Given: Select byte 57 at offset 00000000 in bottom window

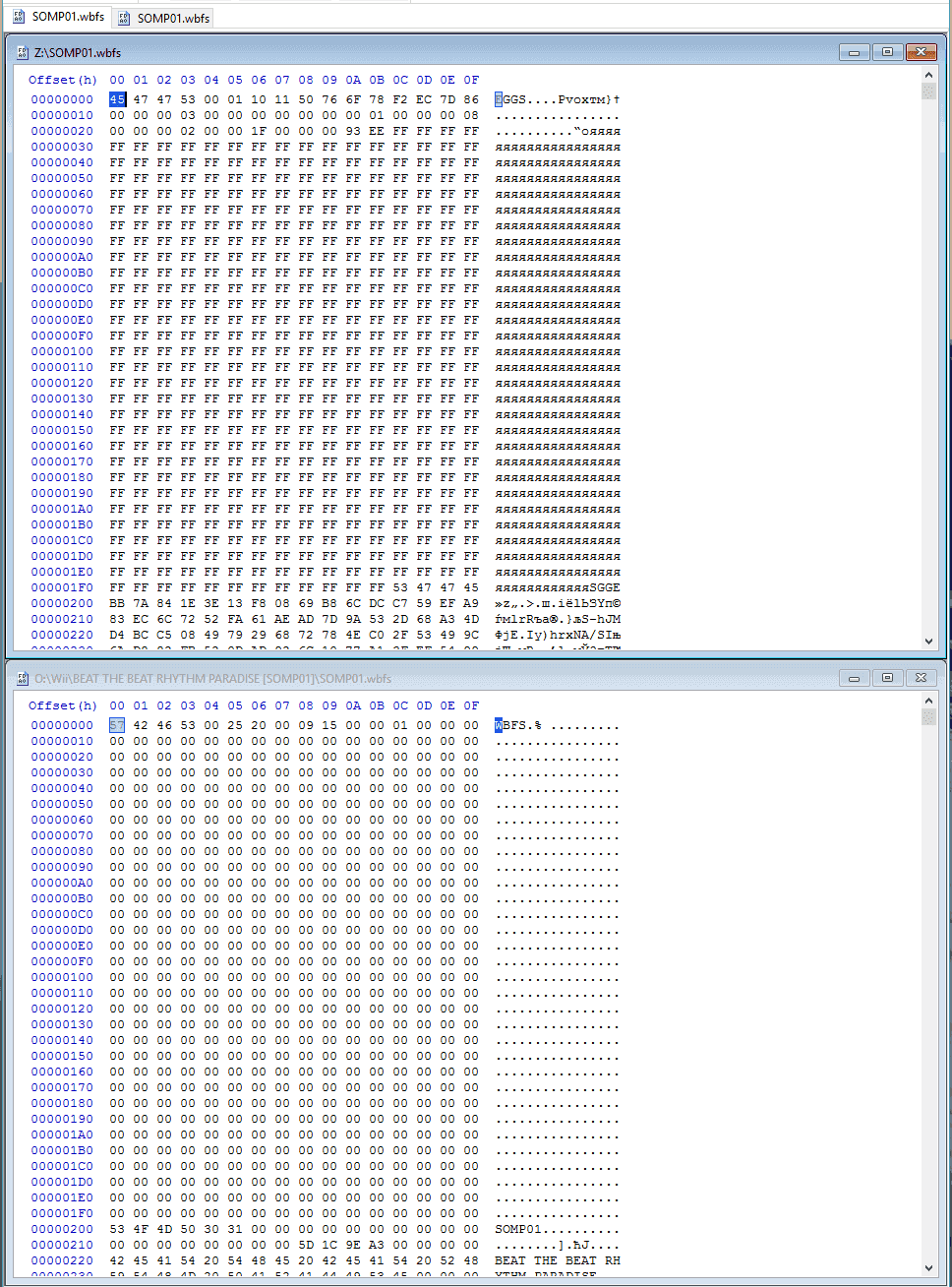Looking at the screenshot, I should pyautogui.click(x=117, y=725).
